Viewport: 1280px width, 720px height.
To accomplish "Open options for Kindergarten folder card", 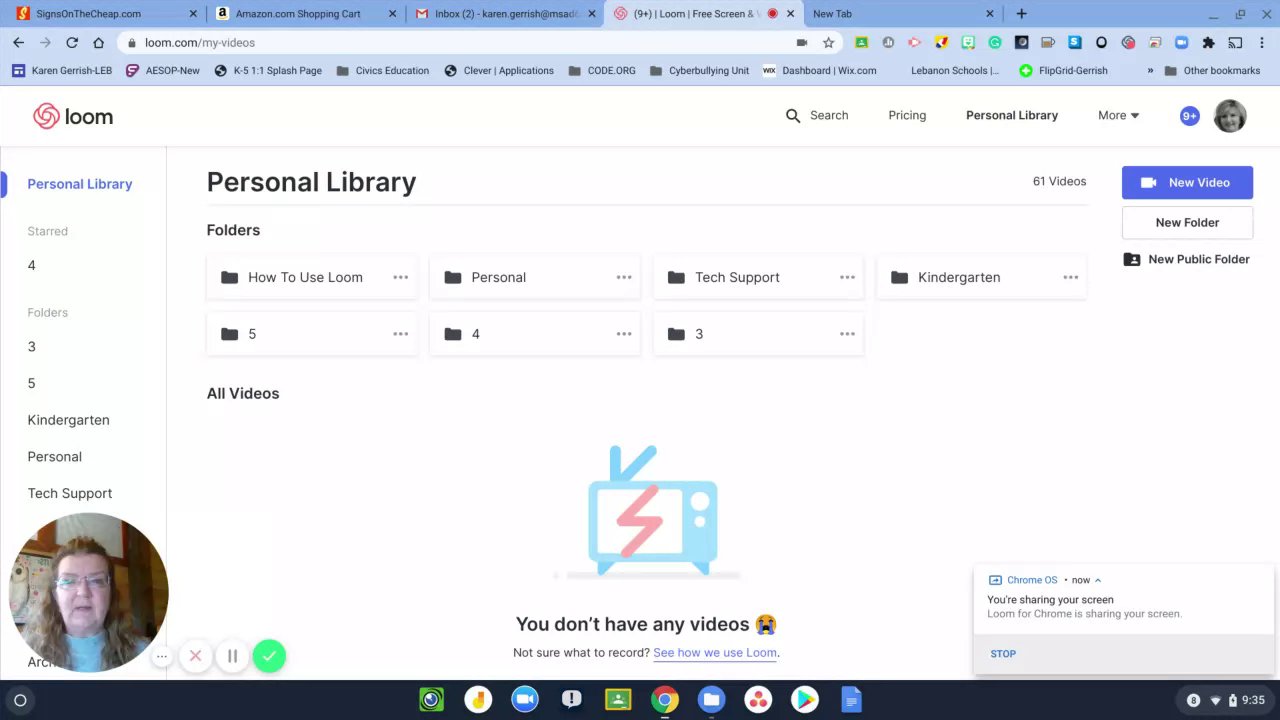I will coord(1071,277).
